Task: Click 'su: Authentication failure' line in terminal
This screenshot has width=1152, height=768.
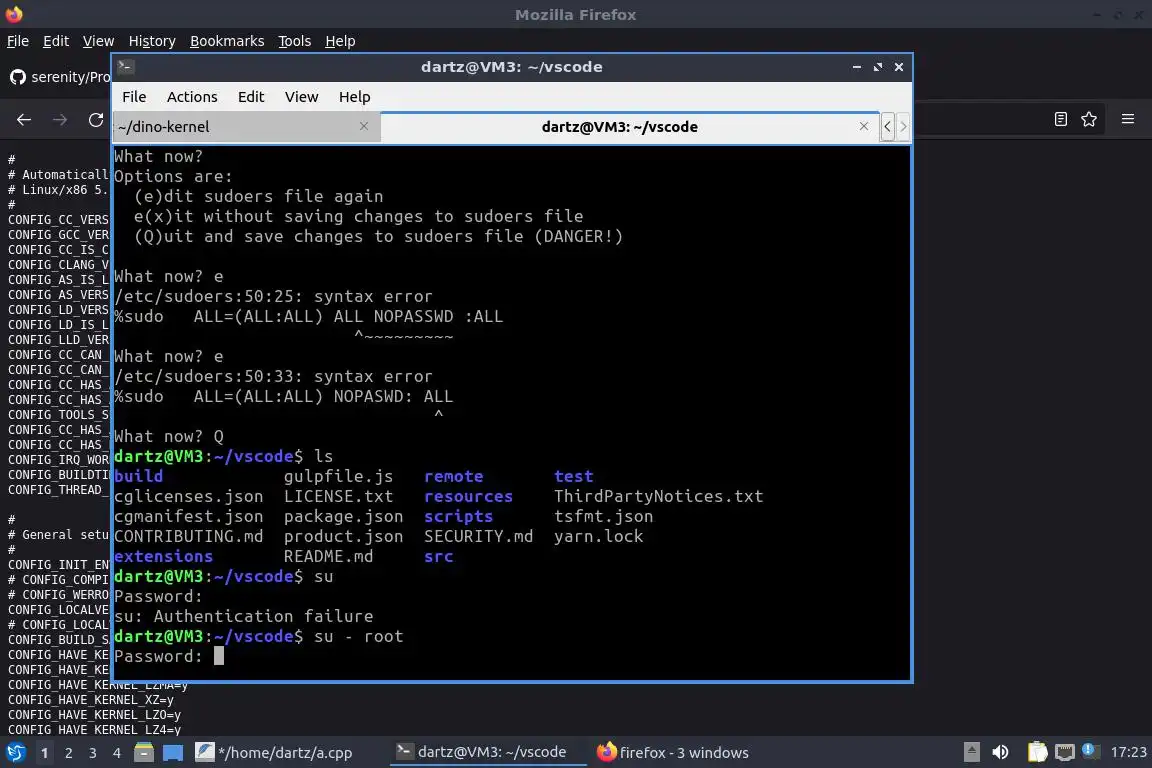Action: point(244,617)
